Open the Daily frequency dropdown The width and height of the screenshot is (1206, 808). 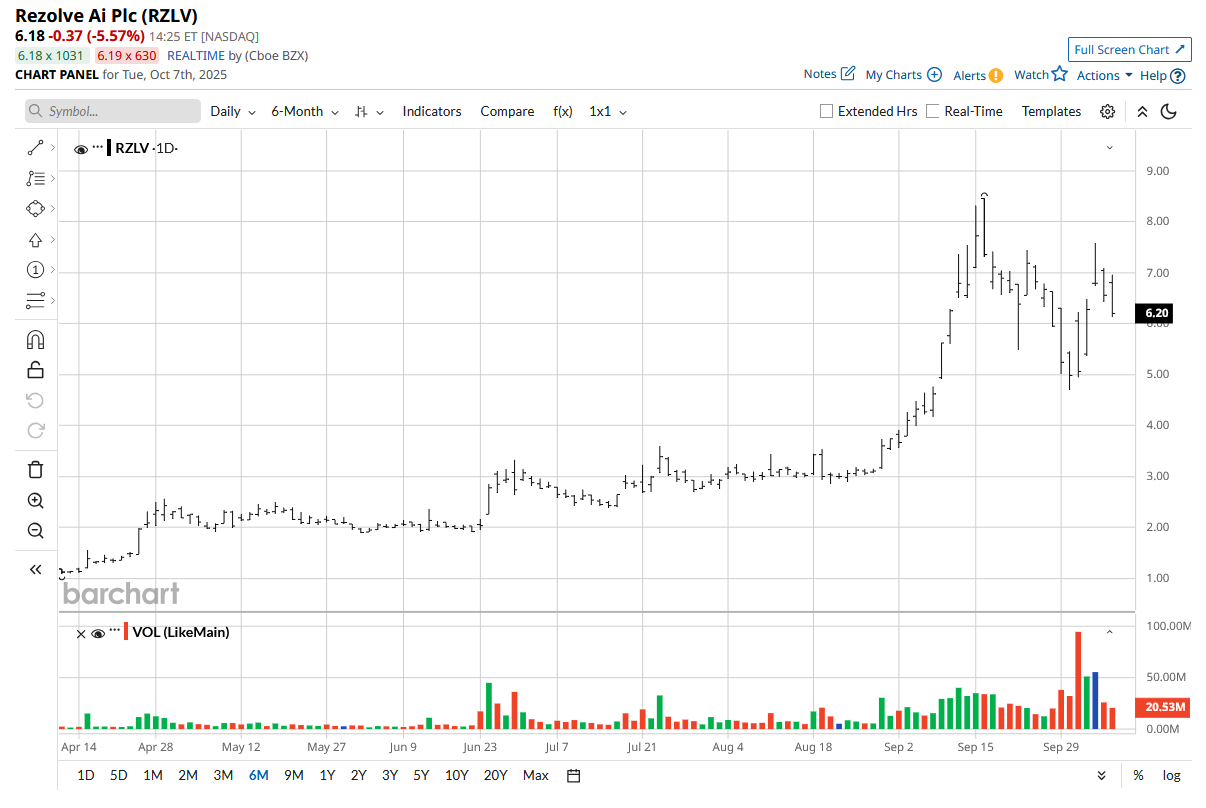[x=233, y=112]
